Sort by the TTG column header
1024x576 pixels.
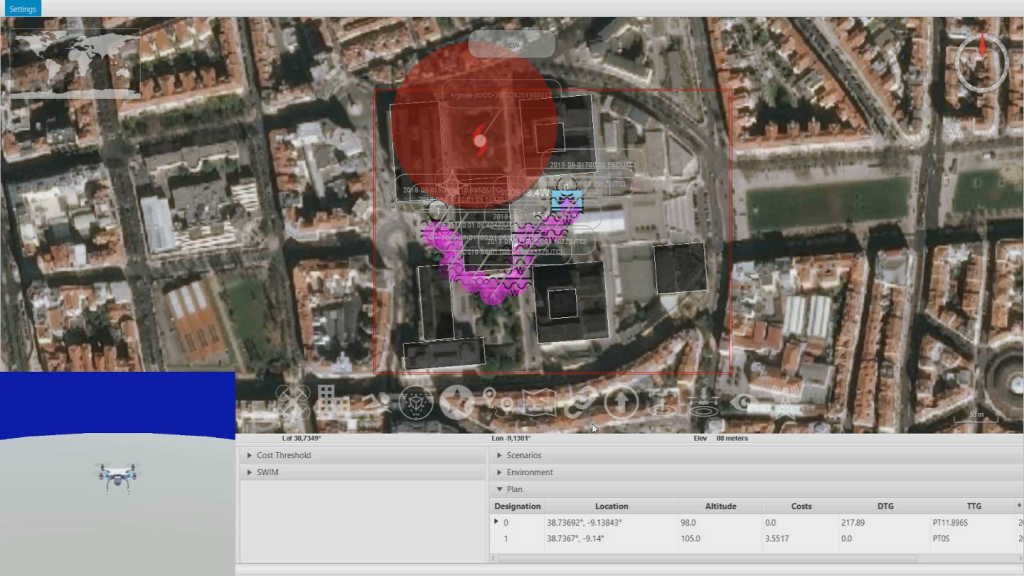(973, 506)
